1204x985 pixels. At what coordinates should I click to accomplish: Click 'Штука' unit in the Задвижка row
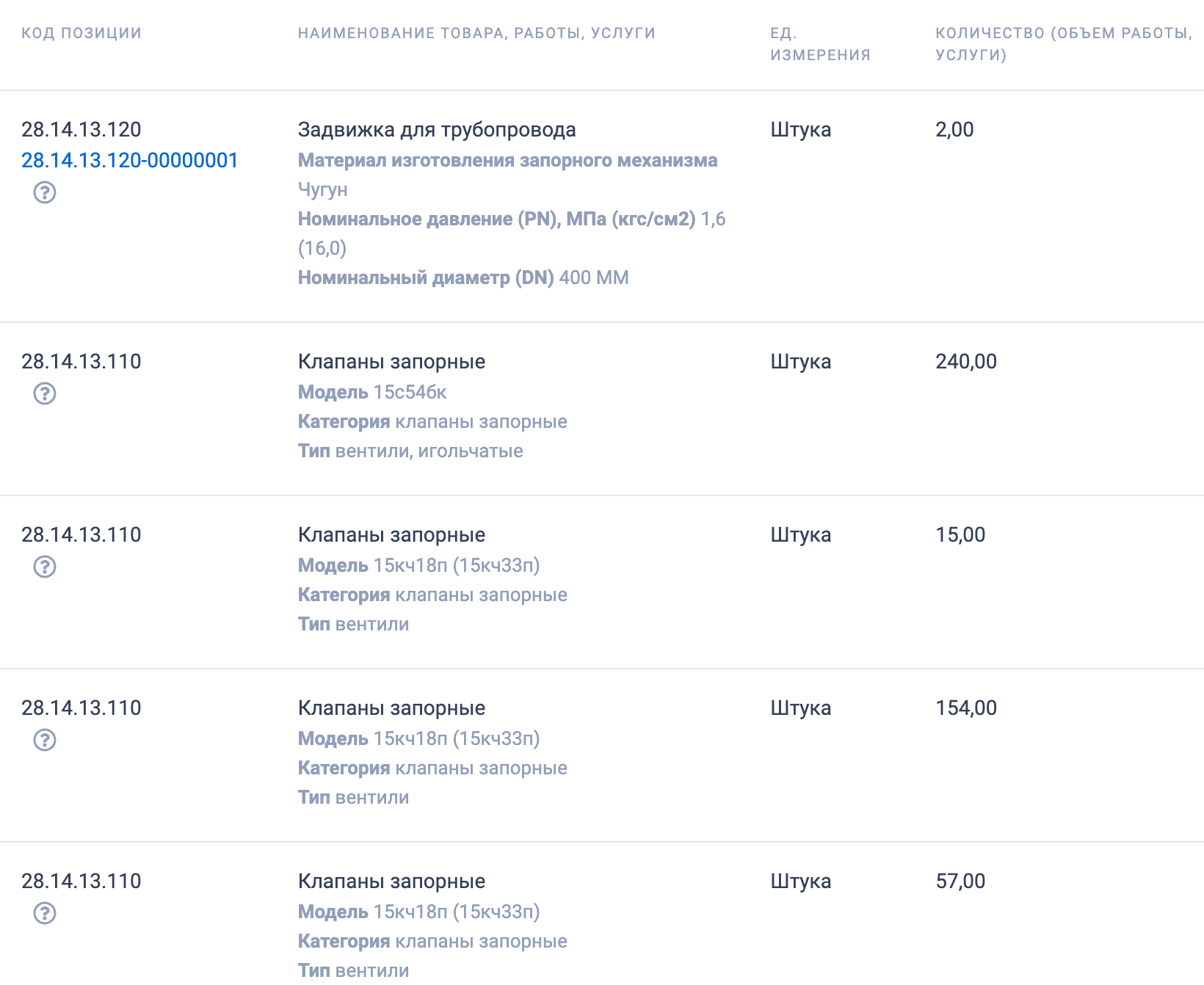click(x=800, y=130)
